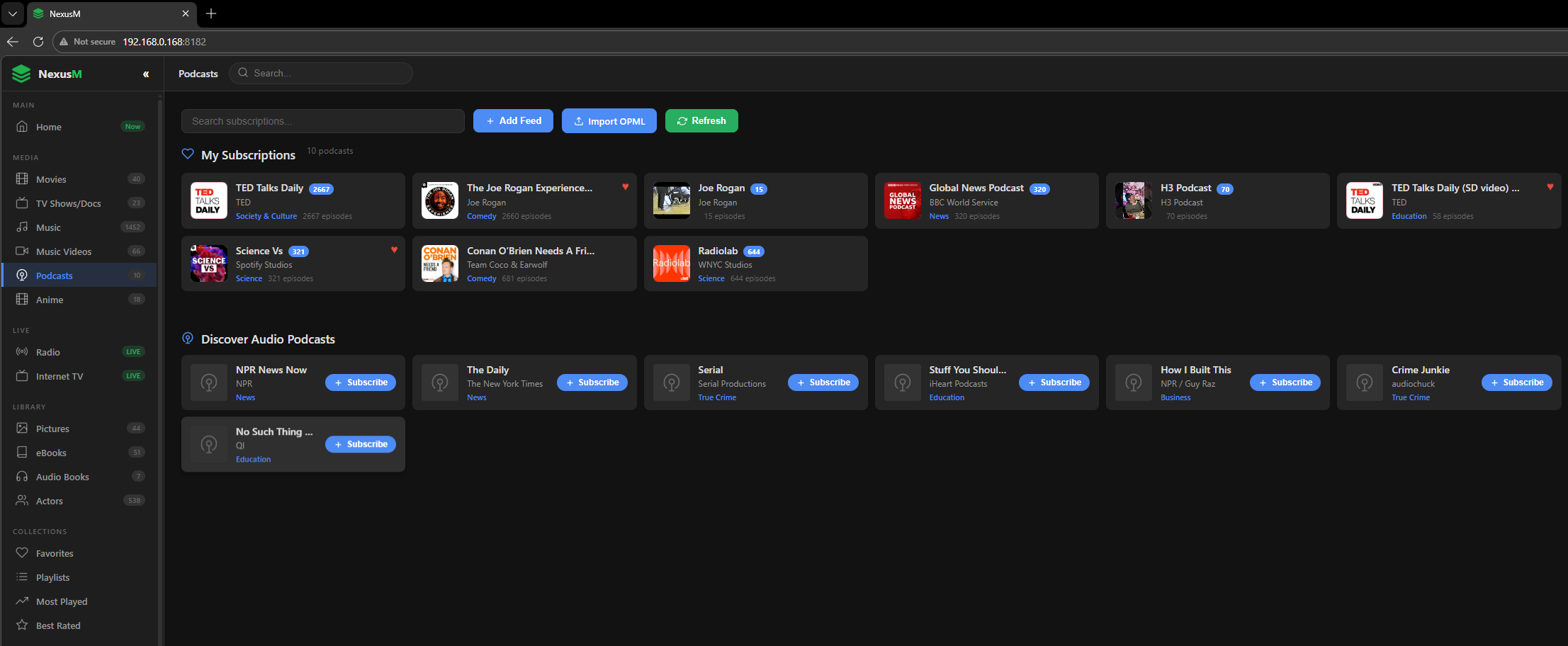The image size is (1568, 646).
Task: Click the NexusM logo icon
Action: [22, 74]
